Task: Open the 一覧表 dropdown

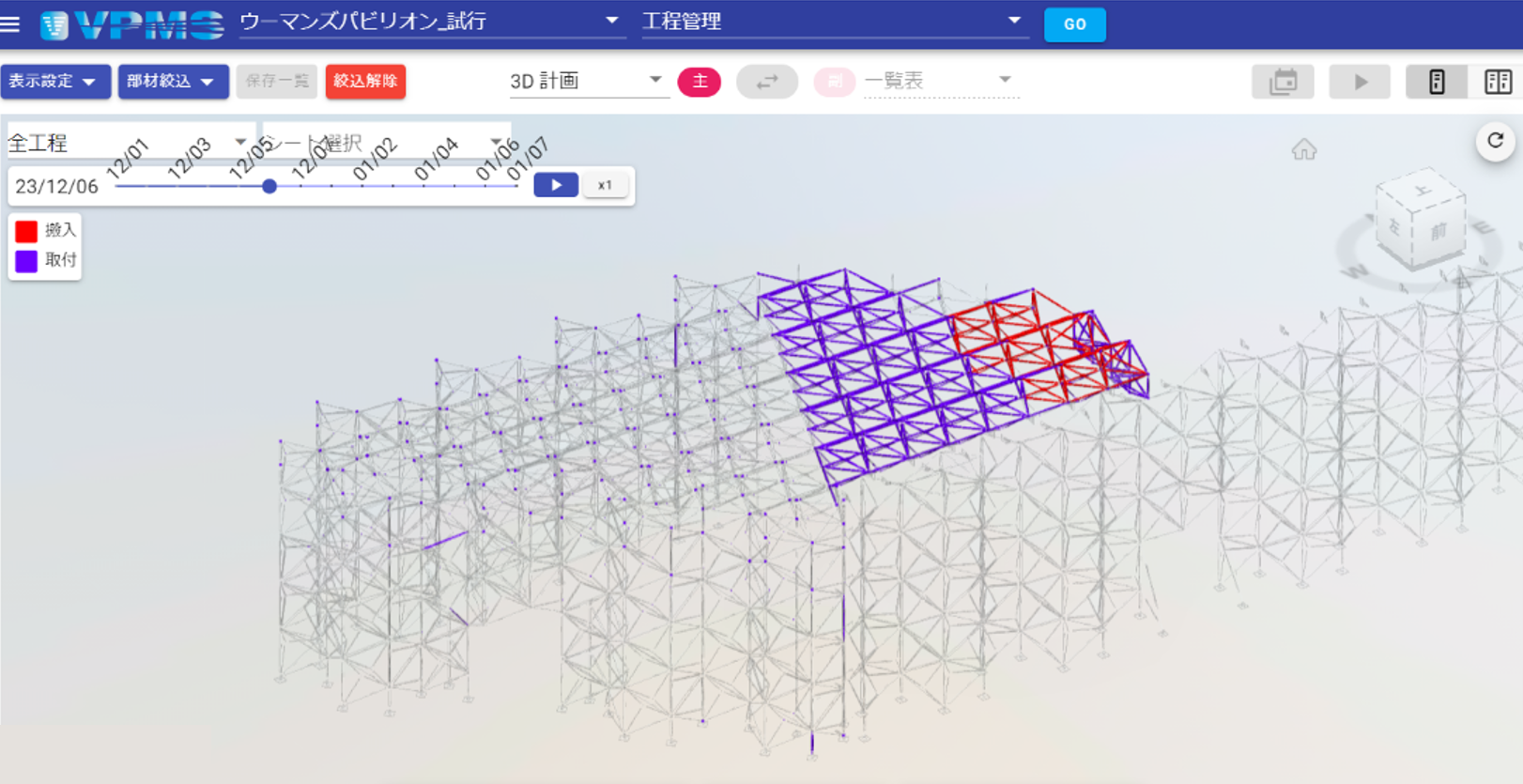Action: click(941, 81)
